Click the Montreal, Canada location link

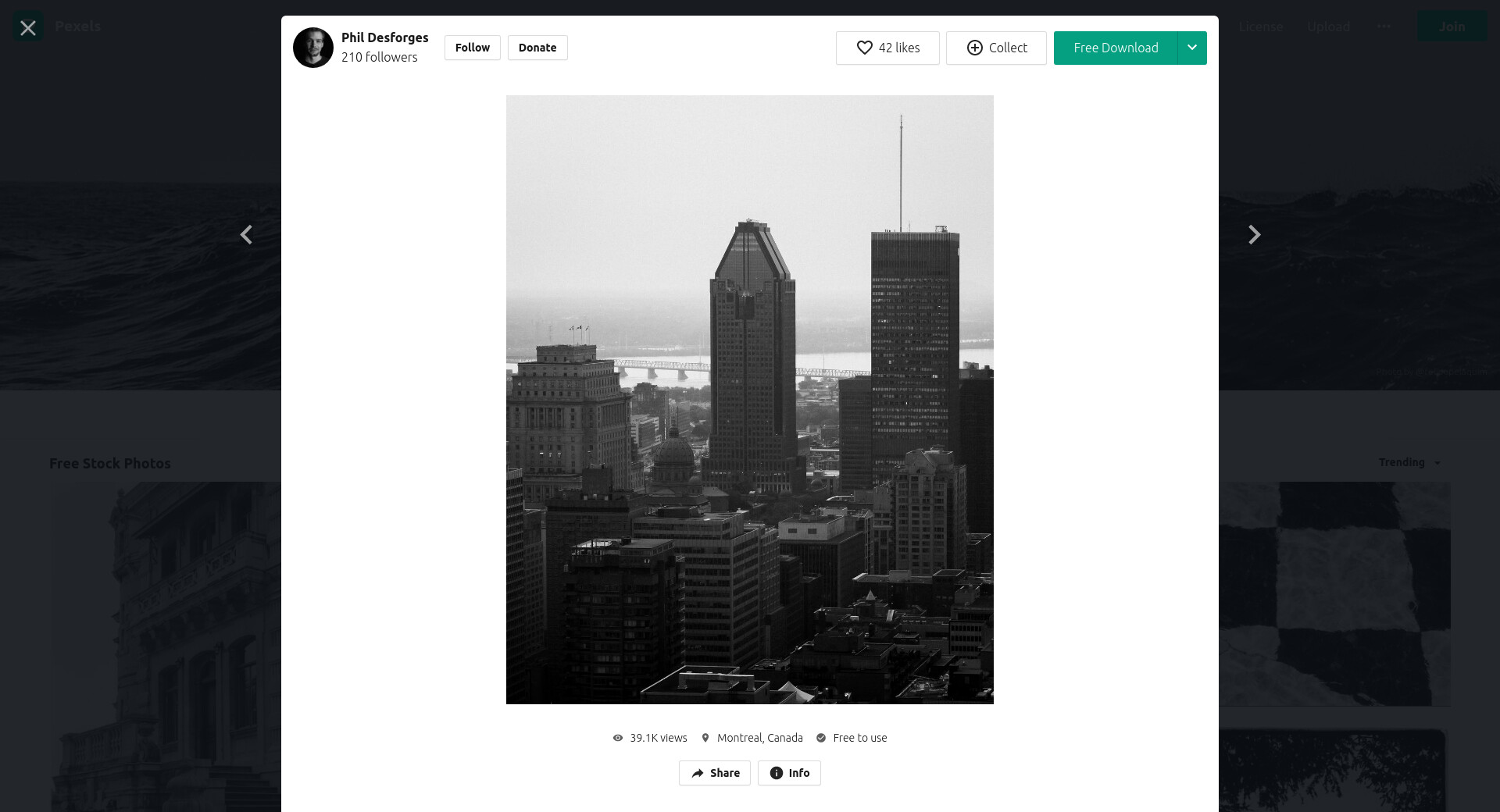pyautogui.click(x=759, y=738)
